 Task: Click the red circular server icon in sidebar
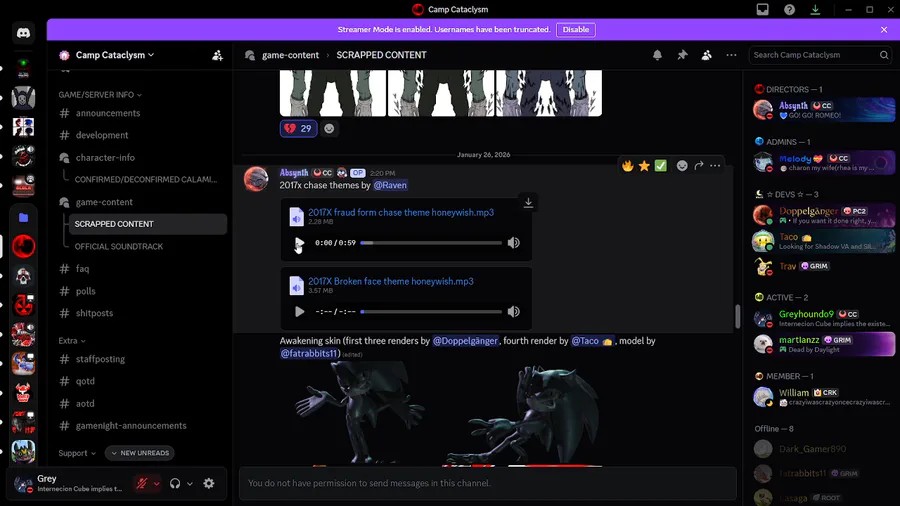coord(23,247)
